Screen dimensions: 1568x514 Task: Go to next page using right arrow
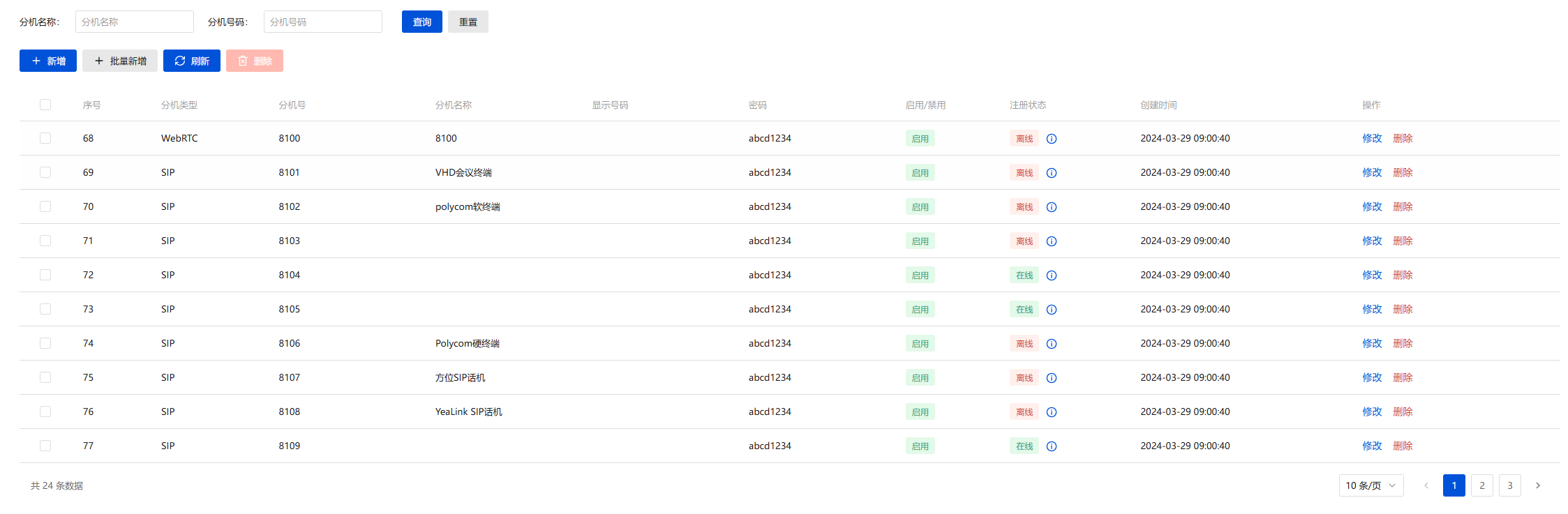(x=1537, y=485)
